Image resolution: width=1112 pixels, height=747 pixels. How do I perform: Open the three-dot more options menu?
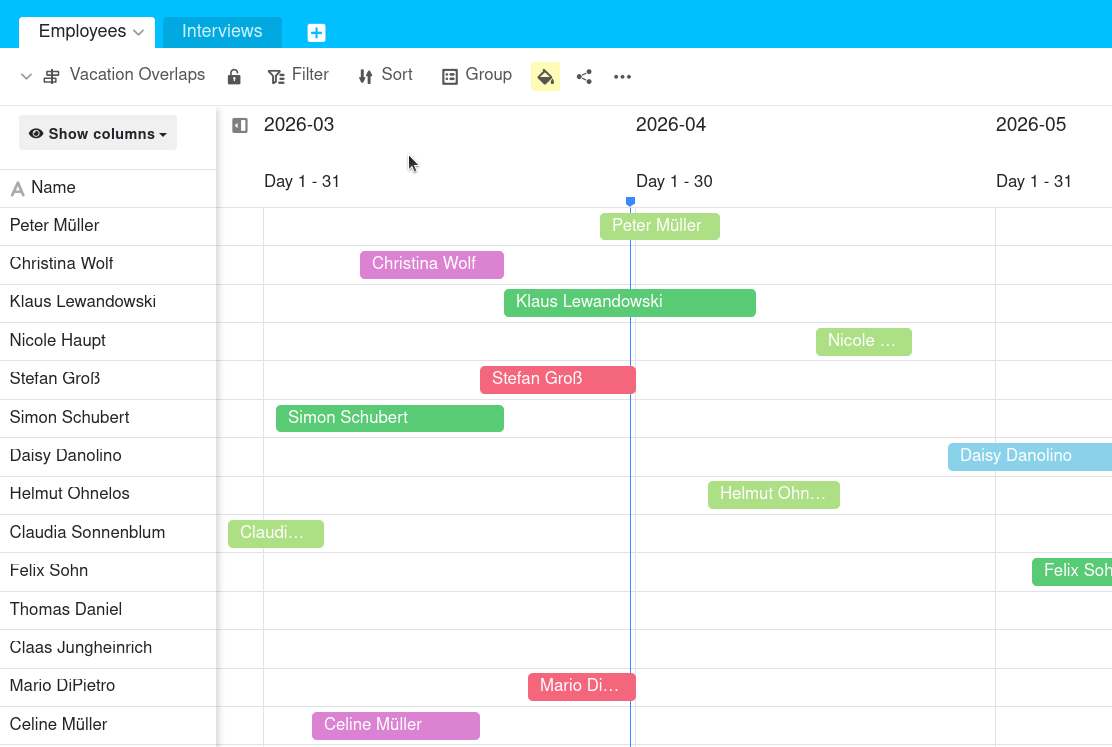point(622,76)
